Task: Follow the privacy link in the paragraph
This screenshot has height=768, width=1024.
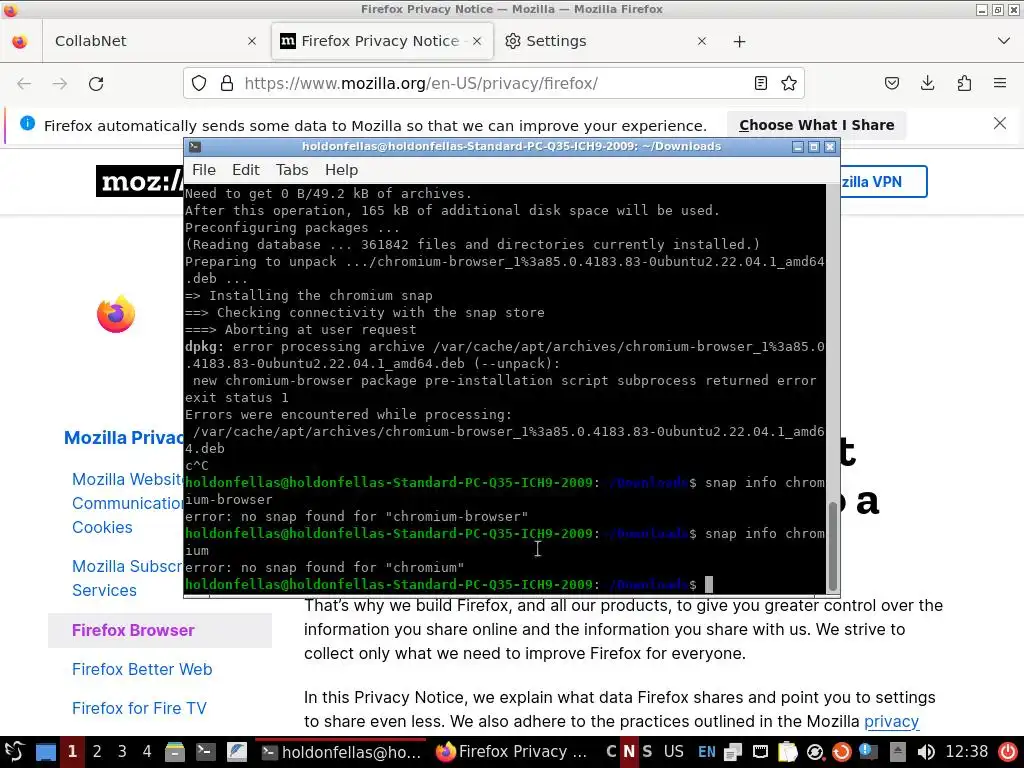Action: point(891,722)
